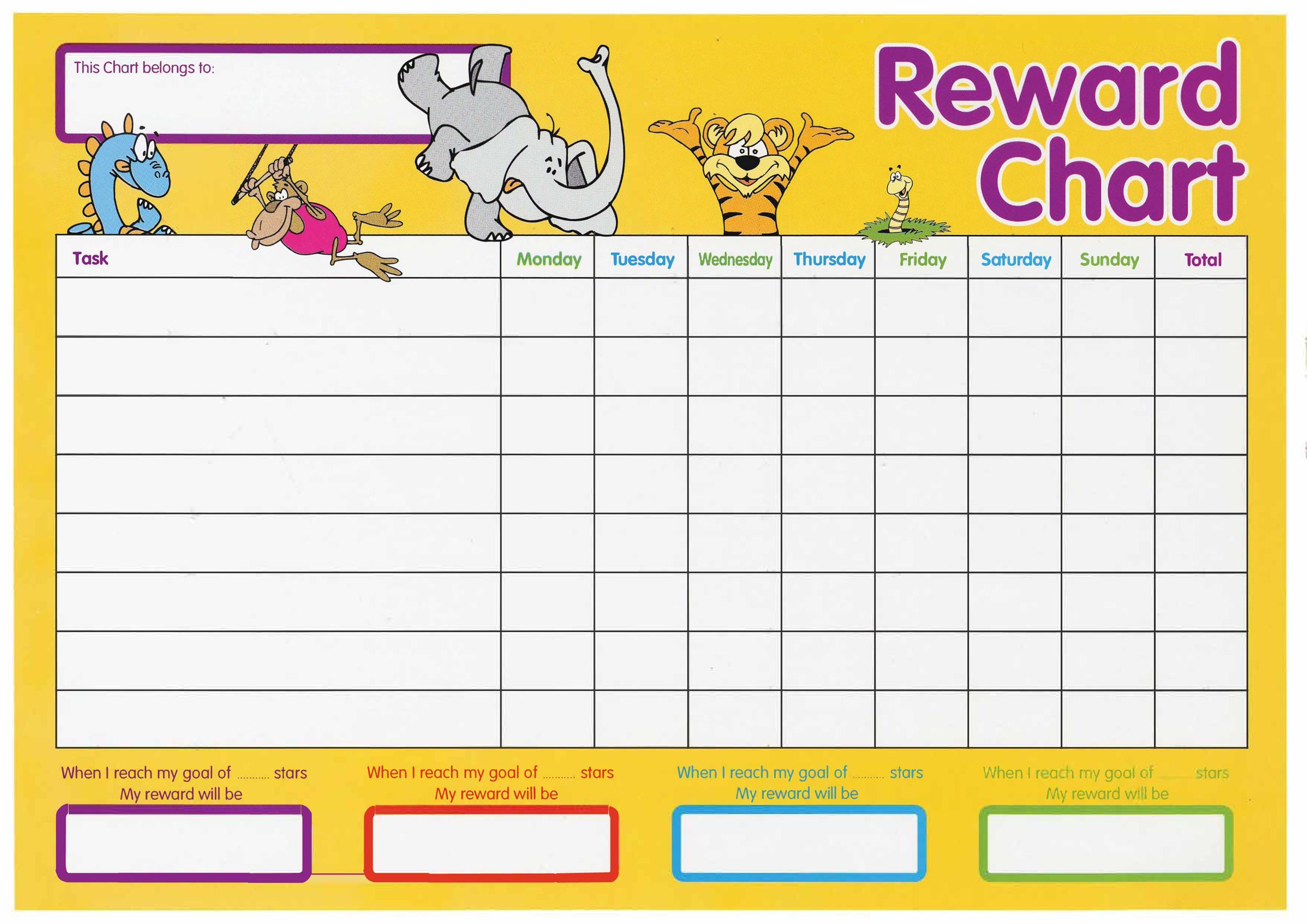The width and height of the screenshot is (1307, 924).
Task: Select the Friday column row two
Action: (x=921, y=360)
